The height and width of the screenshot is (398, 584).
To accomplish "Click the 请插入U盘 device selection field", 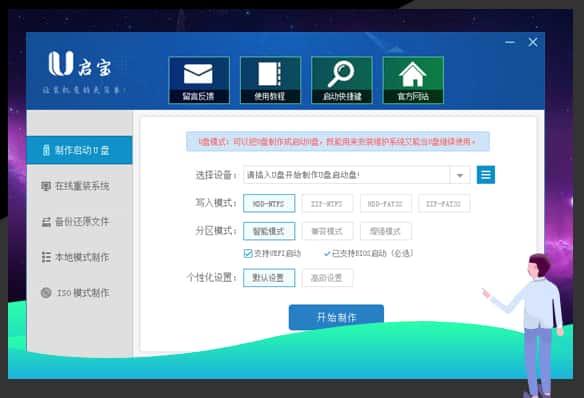I will [x=347, y=175].
